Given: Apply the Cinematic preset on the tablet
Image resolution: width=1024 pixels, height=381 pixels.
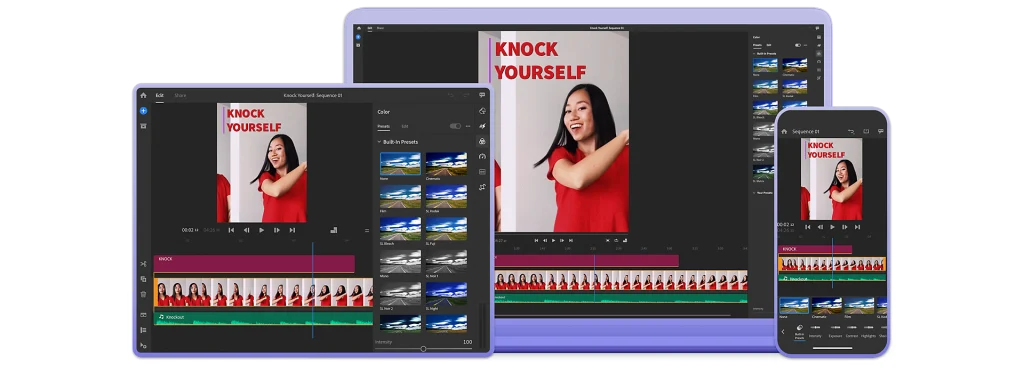Looking at the screenshot, I should pyautogui.click(x=446, y=163).
